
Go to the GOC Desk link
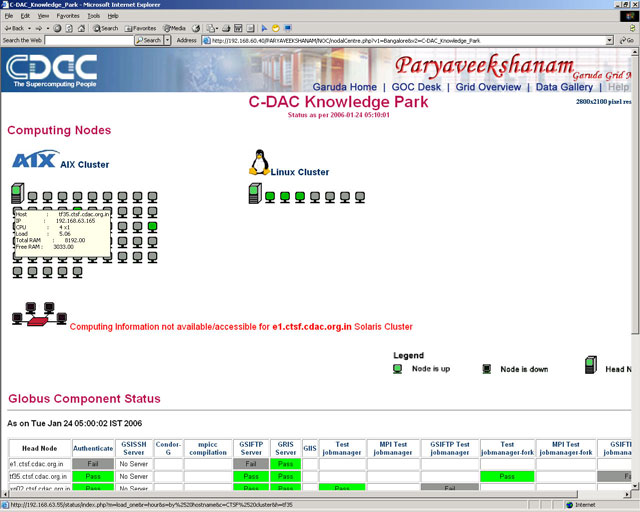[416, 87]
